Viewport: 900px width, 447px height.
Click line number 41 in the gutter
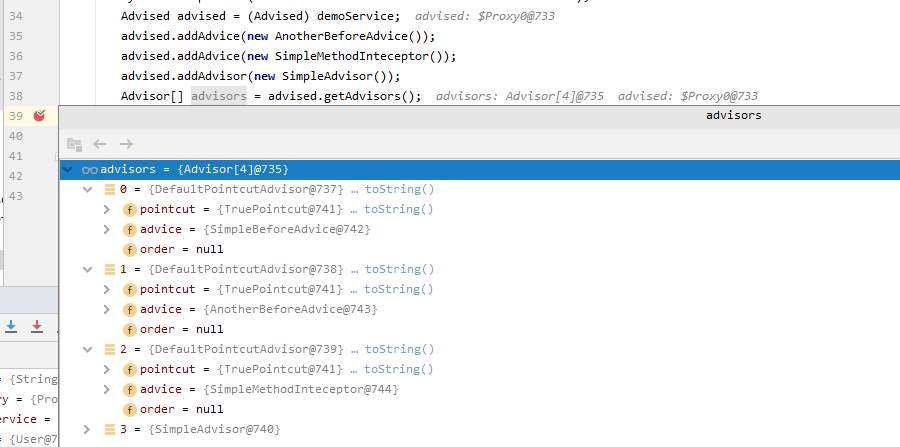[15, 156]
